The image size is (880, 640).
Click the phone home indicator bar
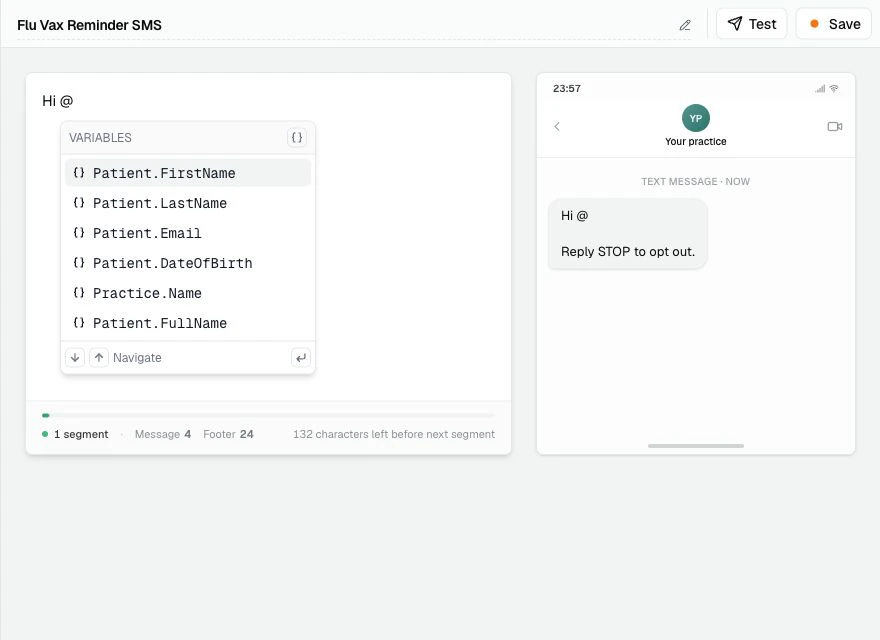[695, 446]
